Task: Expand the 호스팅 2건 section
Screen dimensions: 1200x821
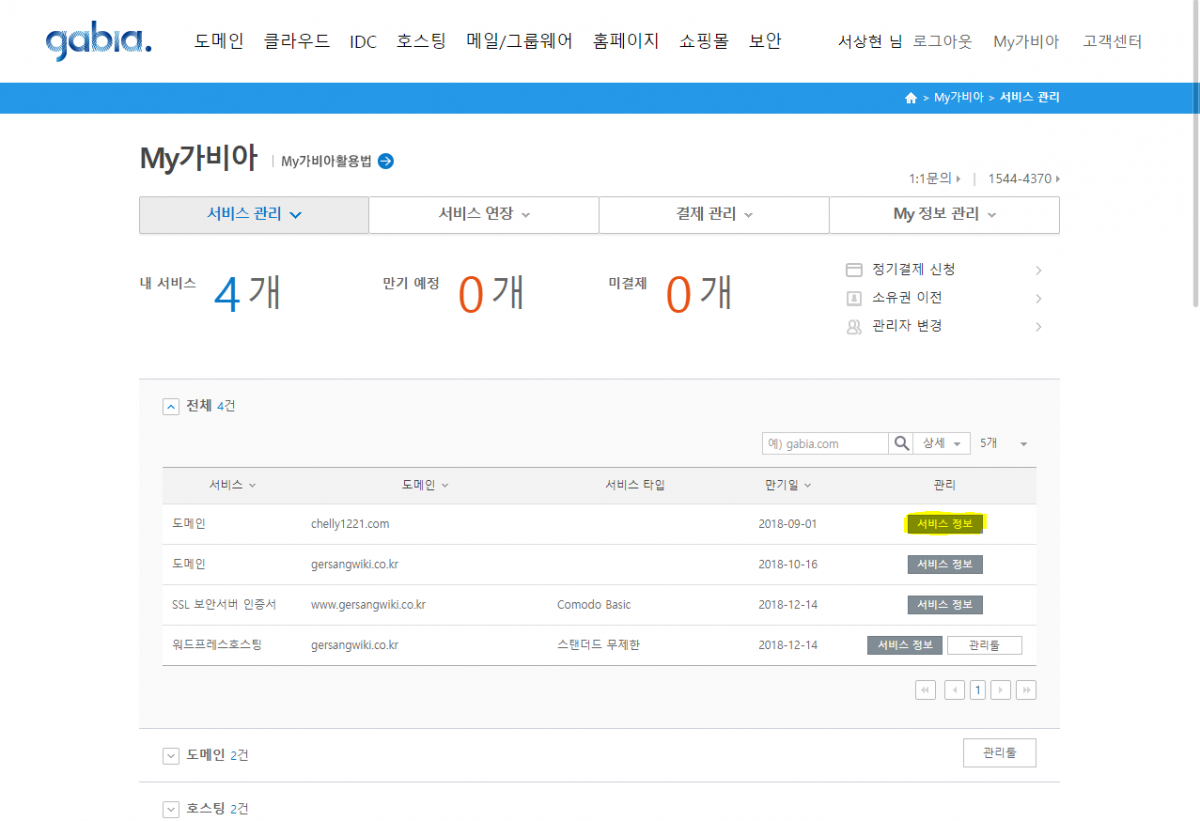Action: [x=170, y=809]
